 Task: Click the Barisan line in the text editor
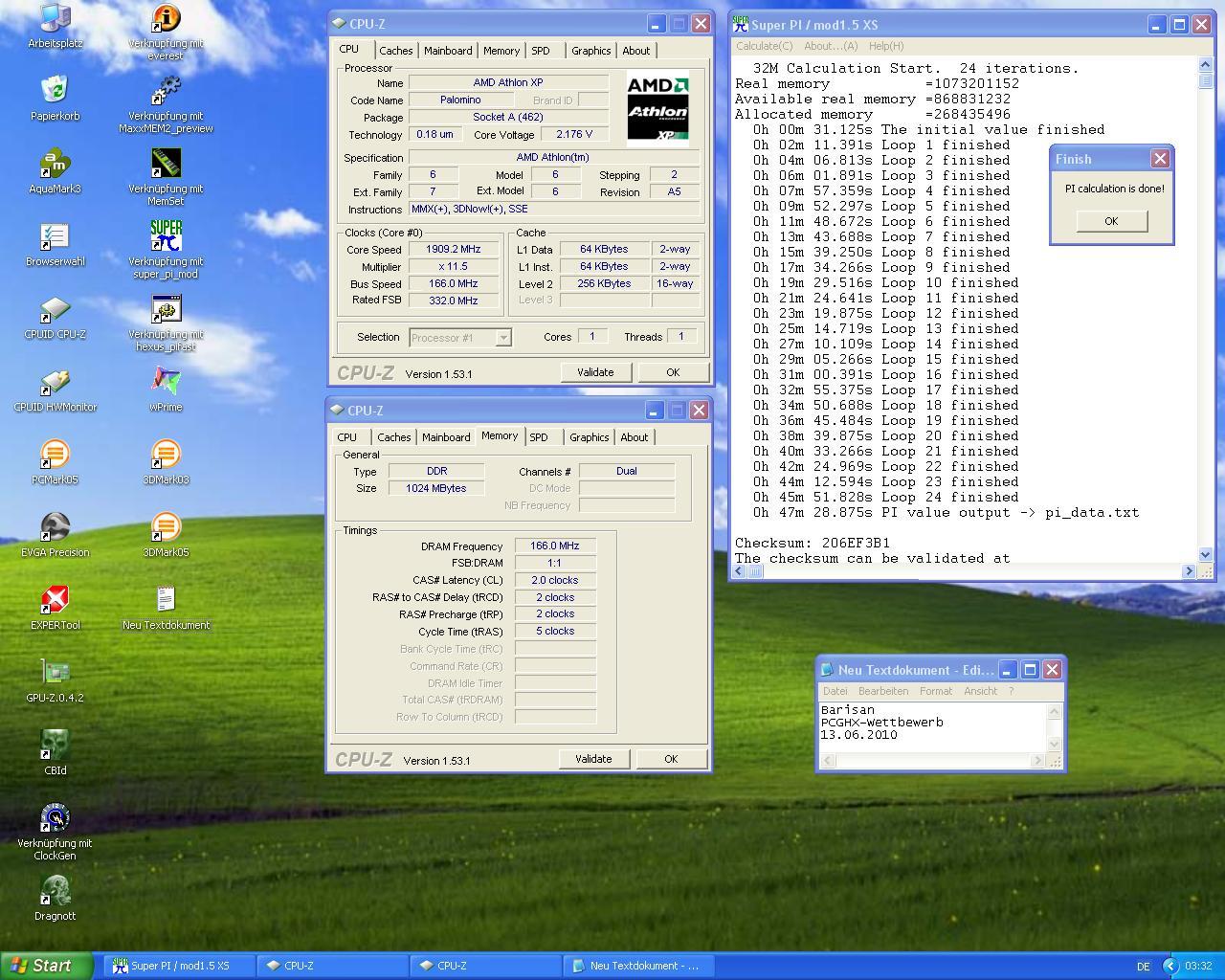(847, 710)
